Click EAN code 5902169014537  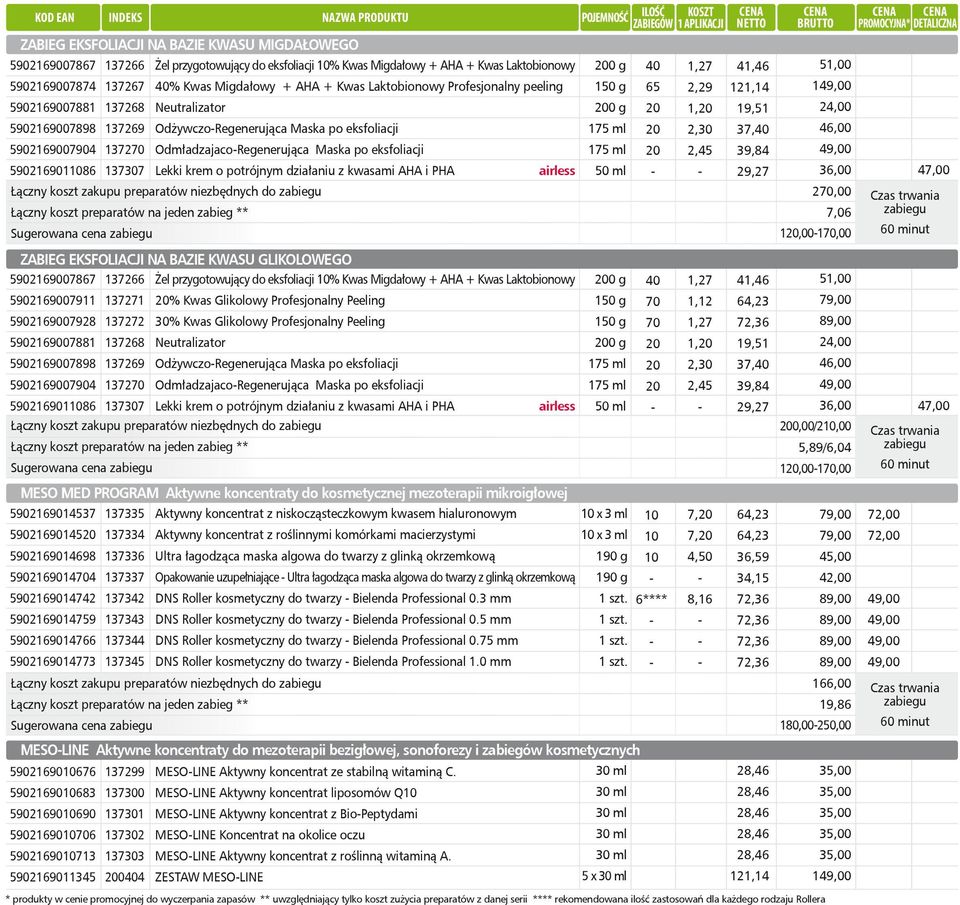click(x=53, y=514)
